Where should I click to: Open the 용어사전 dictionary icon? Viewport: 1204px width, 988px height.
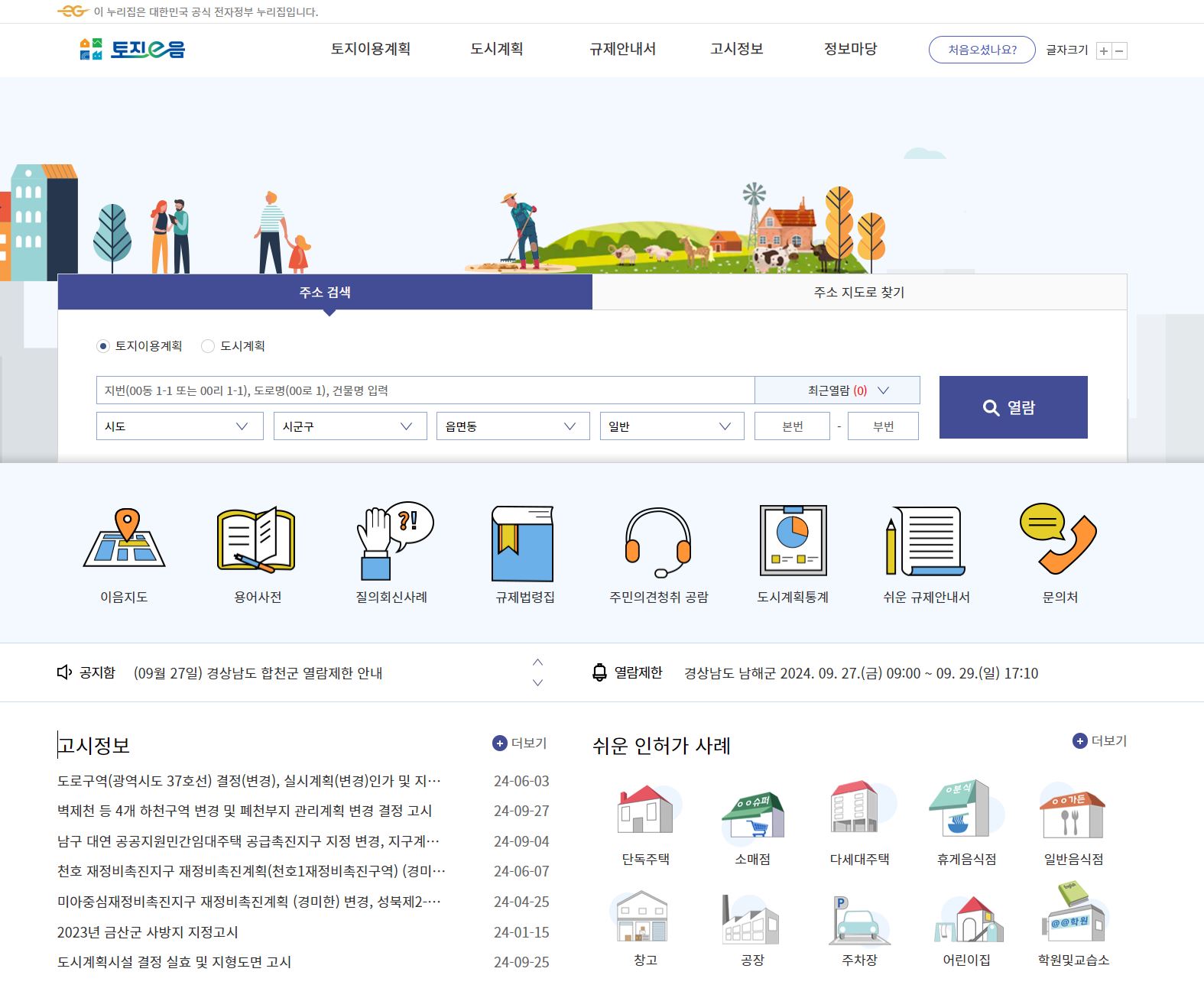[x=257, y=539]
